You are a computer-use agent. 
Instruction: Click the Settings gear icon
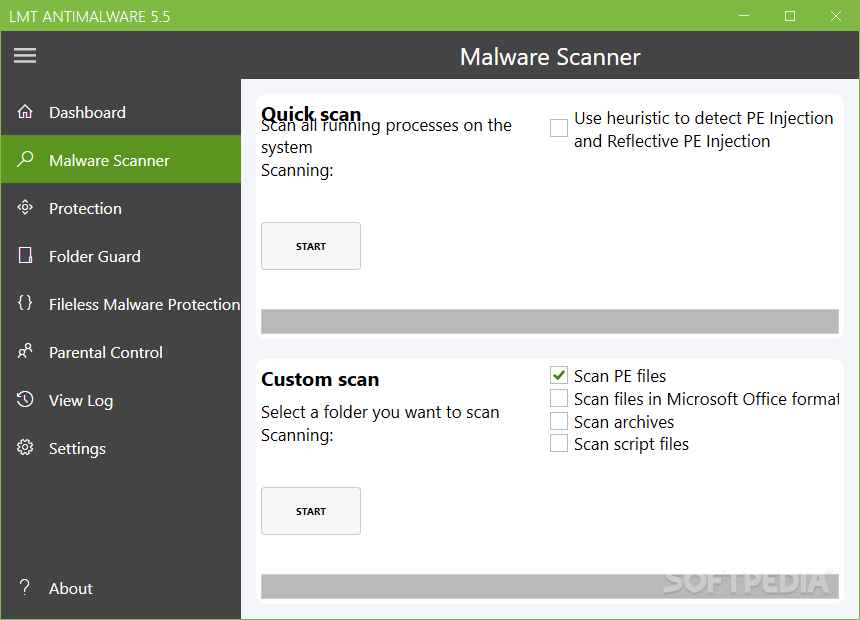[25, 448]
